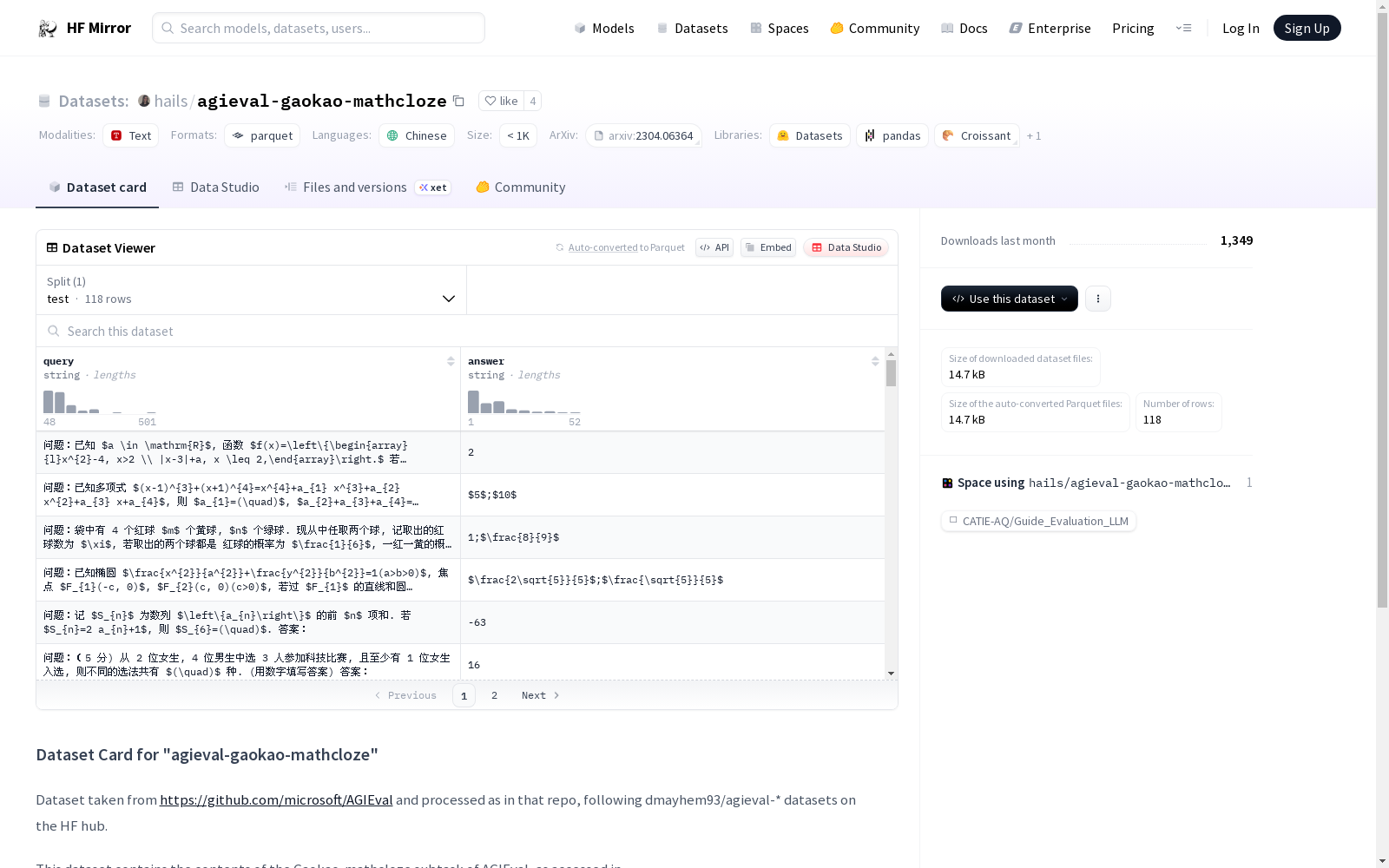
Task: Click the hails author name
Action: tap(171, 101)
